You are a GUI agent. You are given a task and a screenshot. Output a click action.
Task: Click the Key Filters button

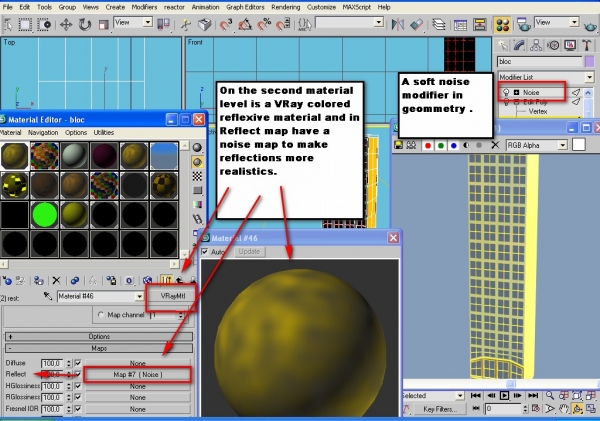[440, 409]
